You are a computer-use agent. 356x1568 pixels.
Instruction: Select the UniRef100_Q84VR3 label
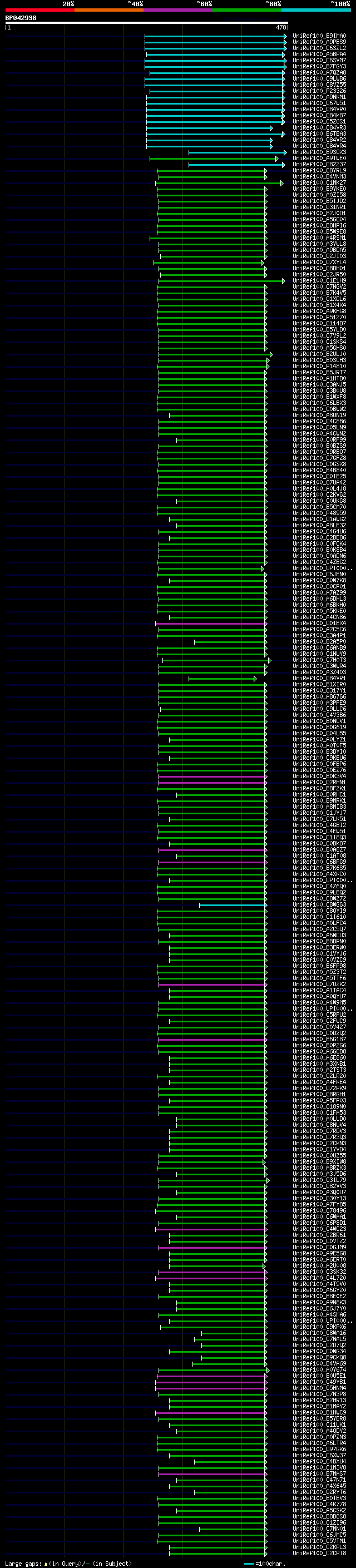pyautogui.click(x=319, y=128)
